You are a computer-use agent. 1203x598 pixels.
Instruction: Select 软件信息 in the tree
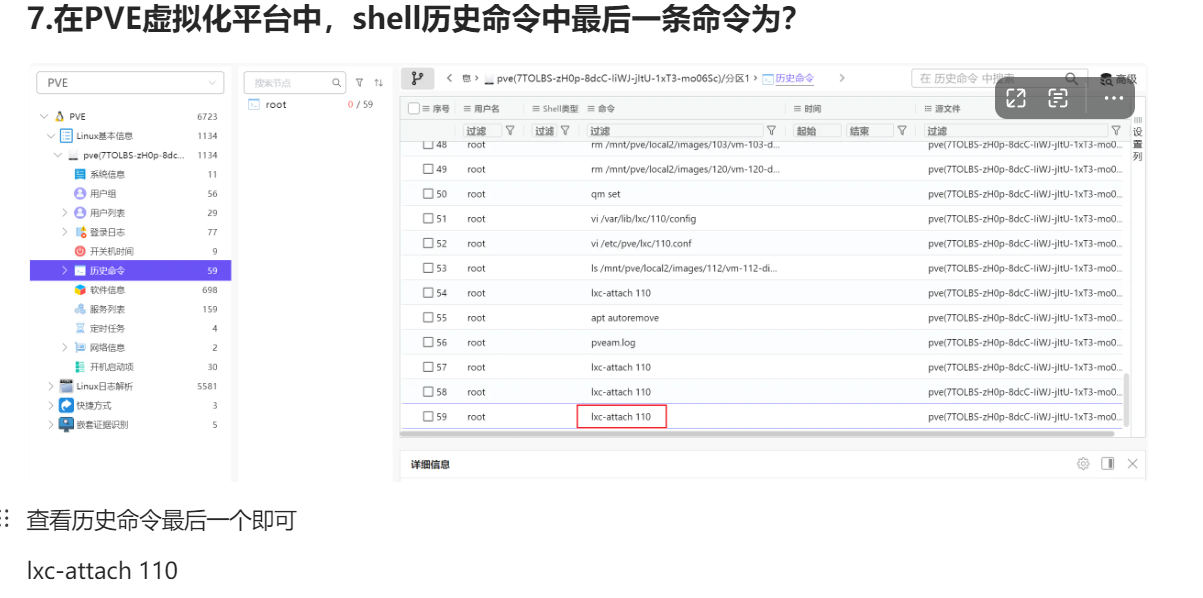tap(106, 290)
